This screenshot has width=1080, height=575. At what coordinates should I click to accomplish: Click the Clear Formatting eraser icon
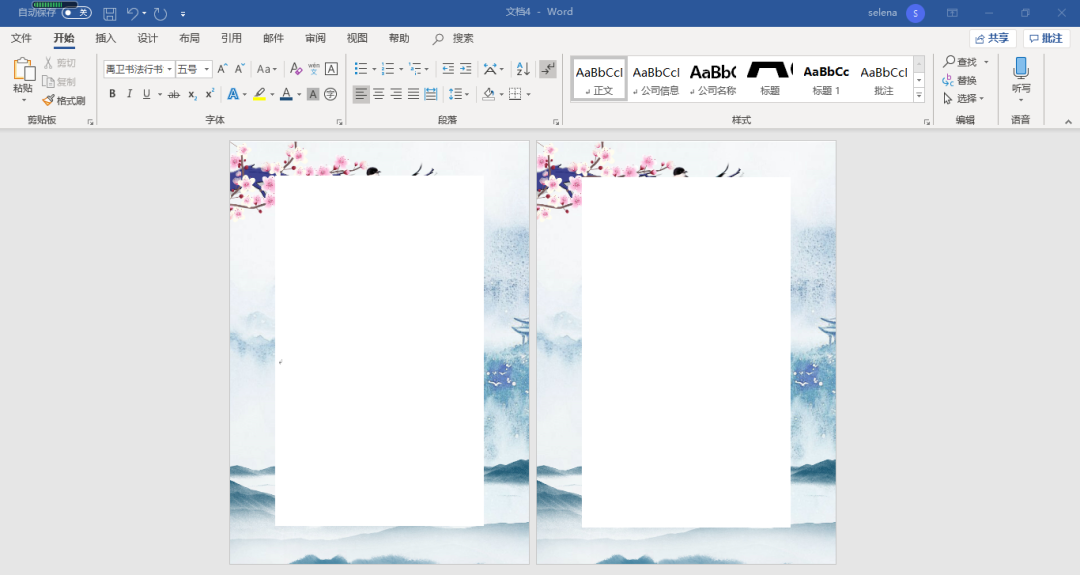pos(296,69)
